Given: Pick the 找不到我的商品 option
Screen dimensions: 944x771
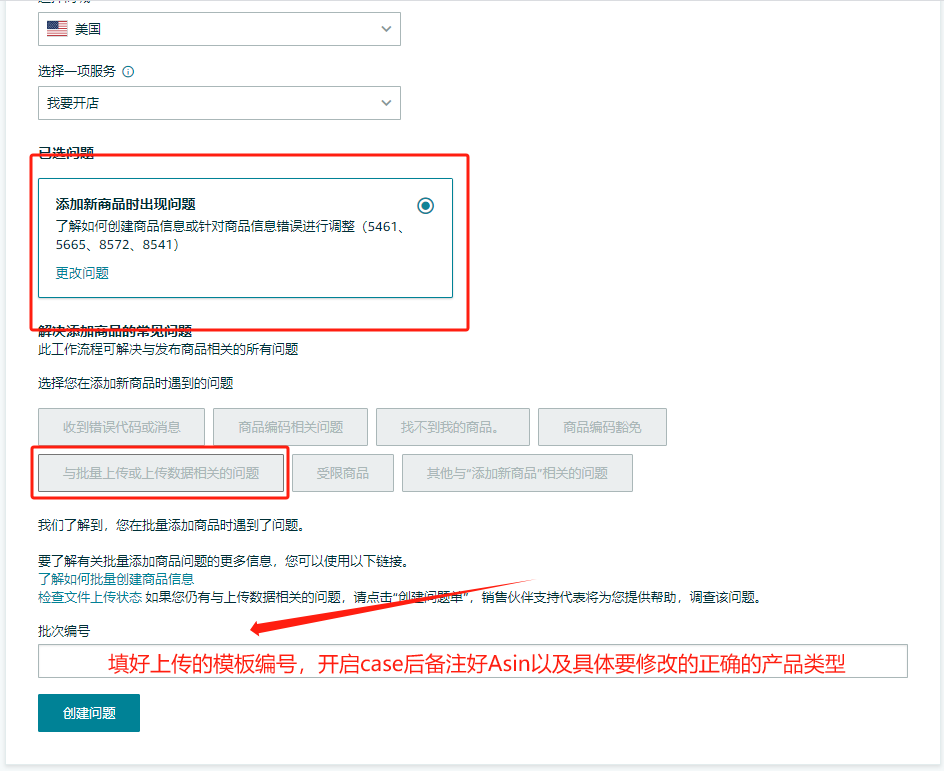Looking at the screenshot, I should [450, 427].
